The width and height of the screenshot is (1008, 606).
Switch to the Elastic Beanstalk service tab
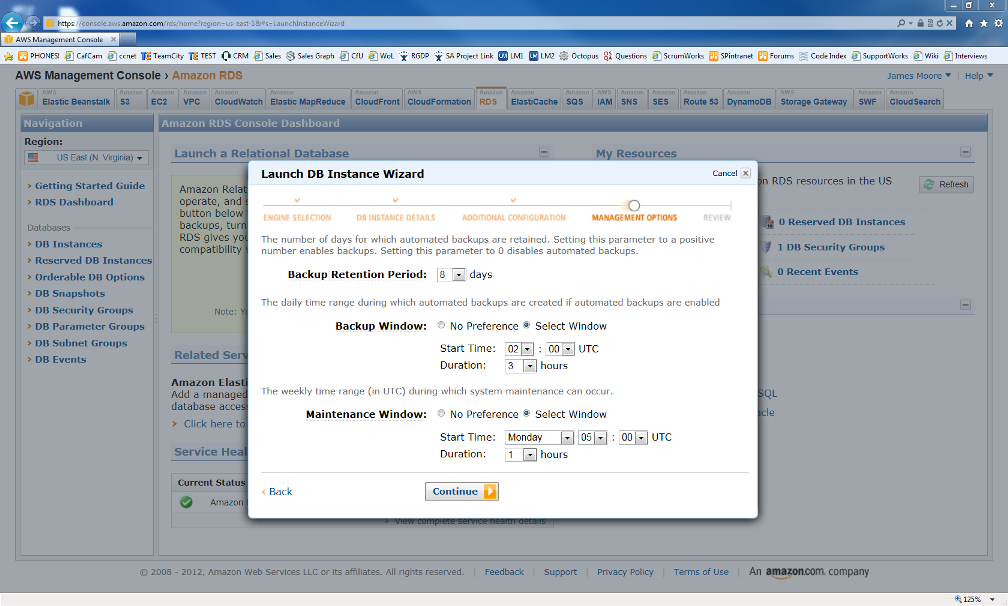(x=76, y=99)
